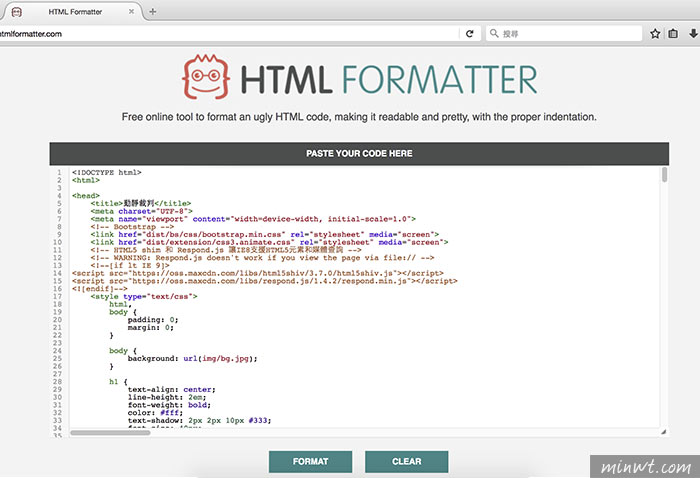Image resolution: width=700 pixels, height=478 pixels.
Task: Click the <title> tag line
Action: pos(141,204)
